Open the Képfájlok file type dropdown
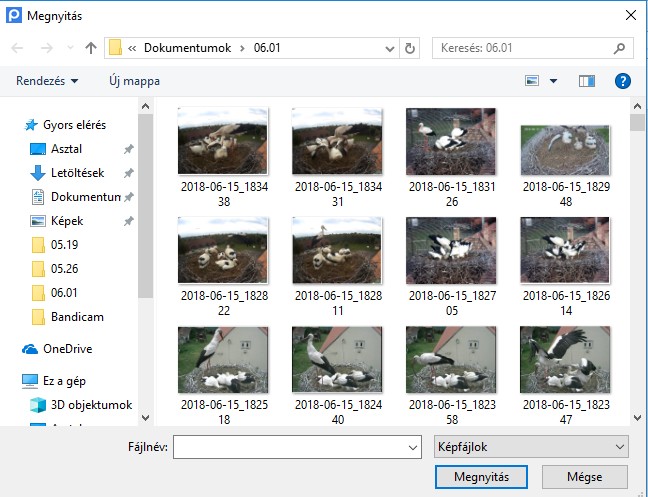This screenshot has width=648, height=497. [531, 447]
